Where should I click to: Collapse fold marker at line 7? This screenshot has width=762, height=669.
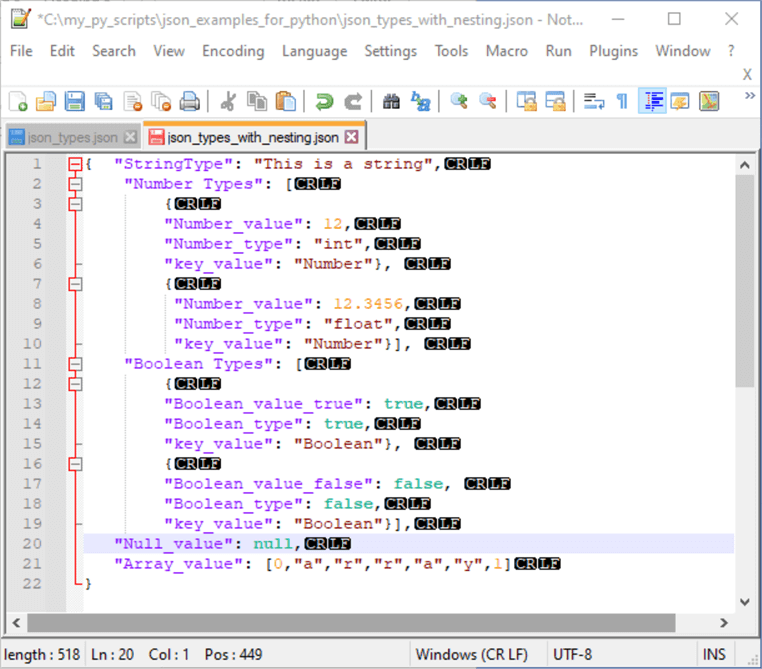75,284
